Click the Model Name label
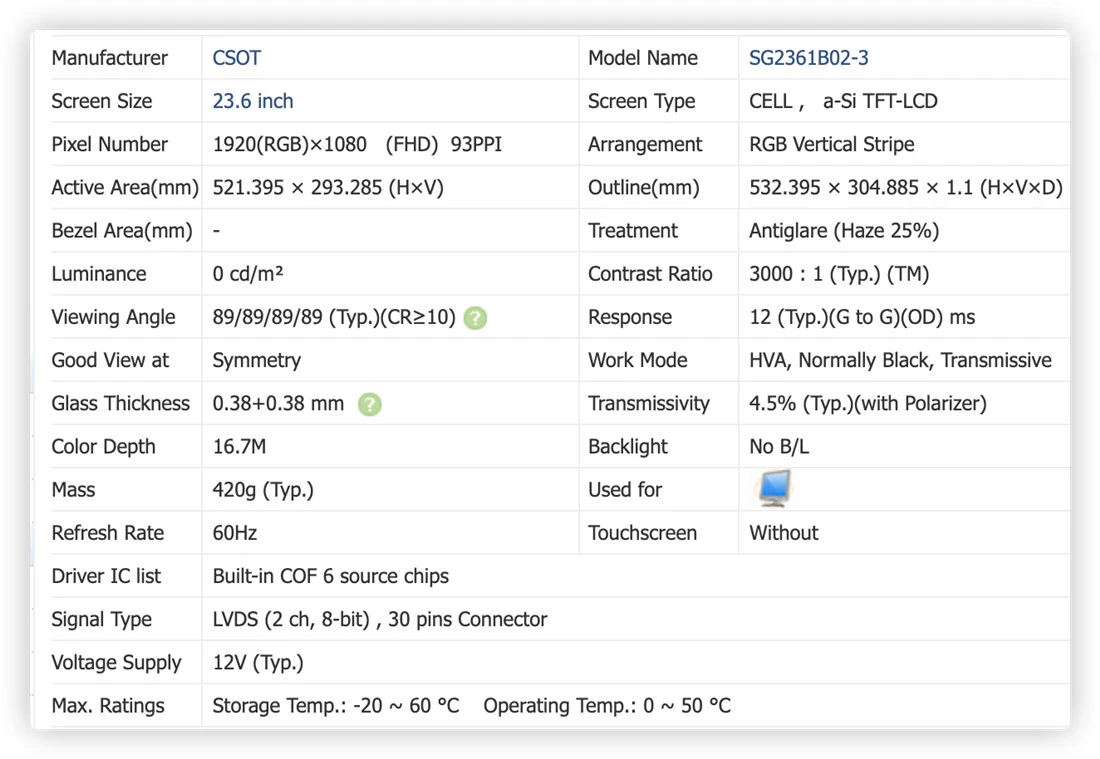This screenshot has height=759, width=1100. pos(643,58)
